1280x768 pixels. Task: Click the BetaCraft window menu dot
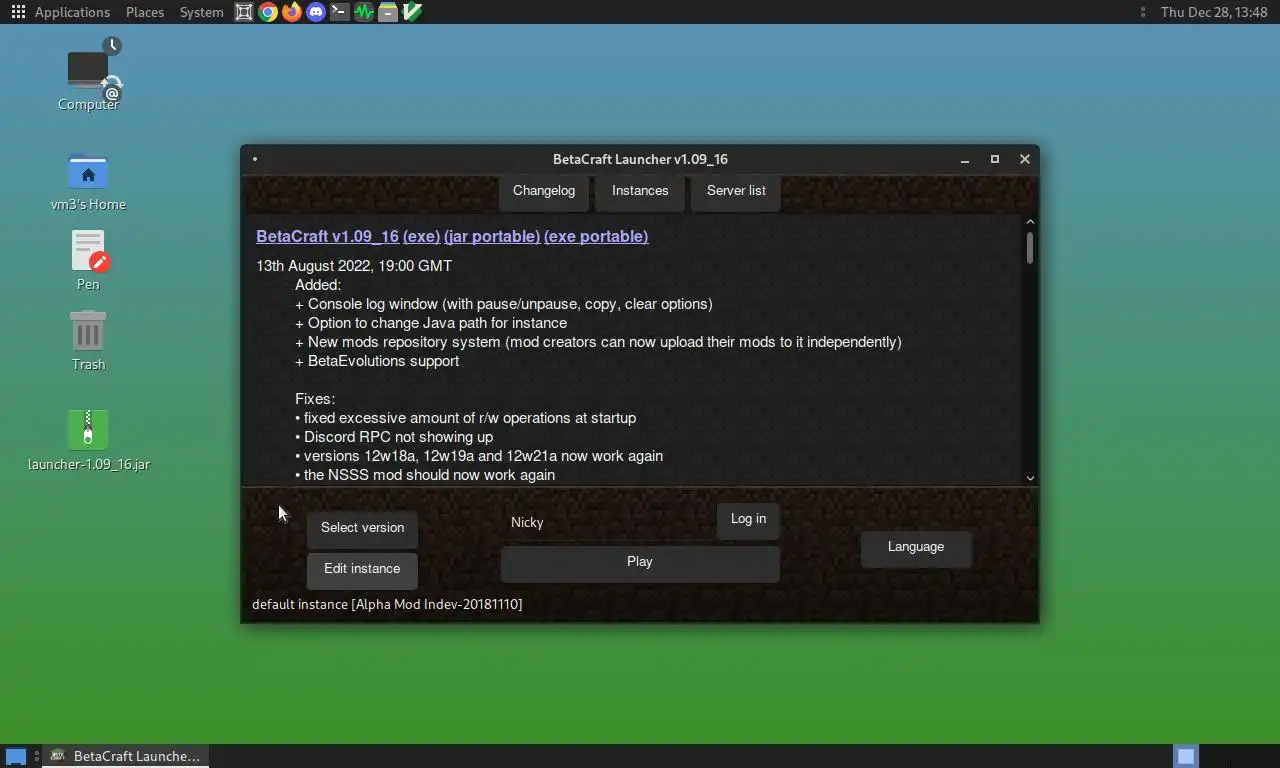tap(255, 159)
